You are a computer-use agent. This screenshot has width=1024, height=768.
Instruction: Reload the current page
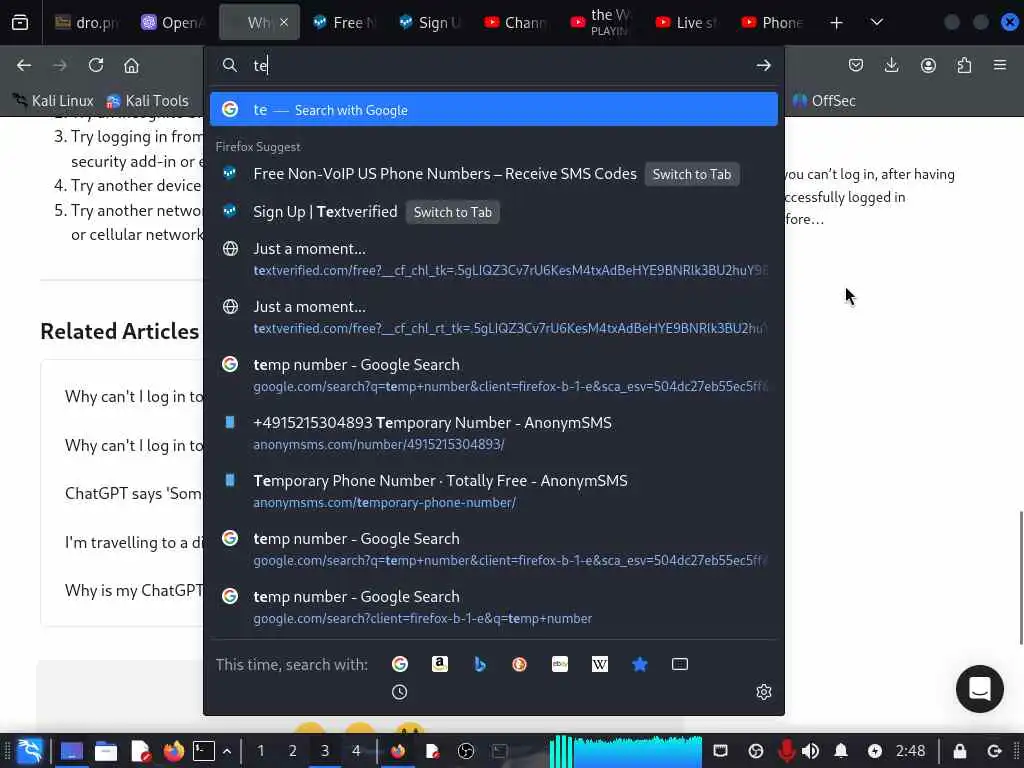96,65
